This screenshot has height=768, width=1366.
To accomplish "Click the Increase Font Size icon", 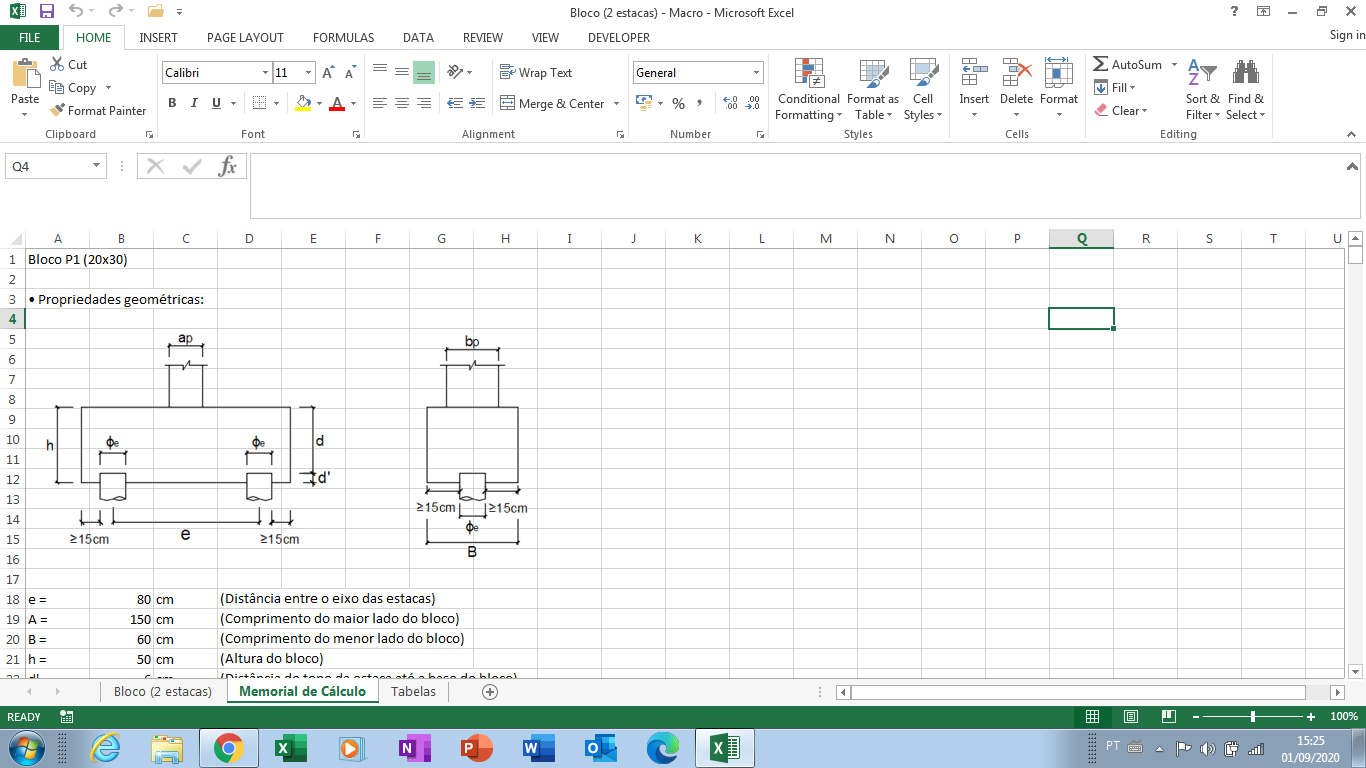I will [x=330, y=73].
